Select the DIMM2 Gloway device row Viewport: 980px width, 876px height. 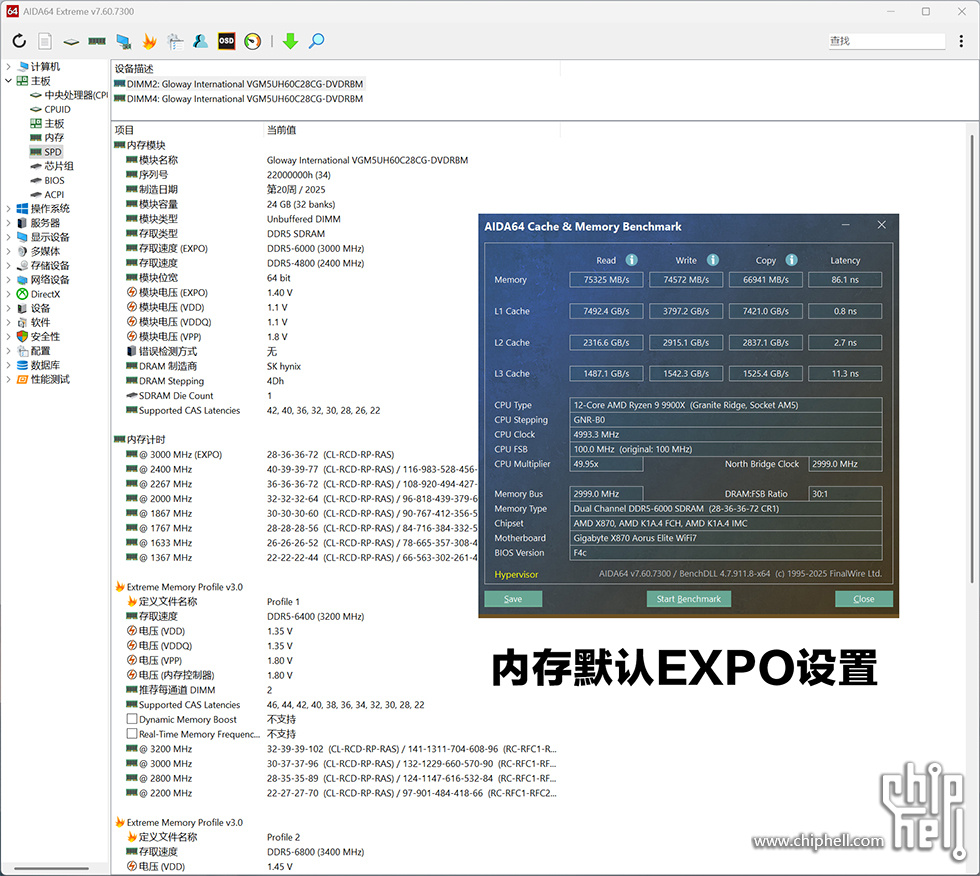coord(239,84)
